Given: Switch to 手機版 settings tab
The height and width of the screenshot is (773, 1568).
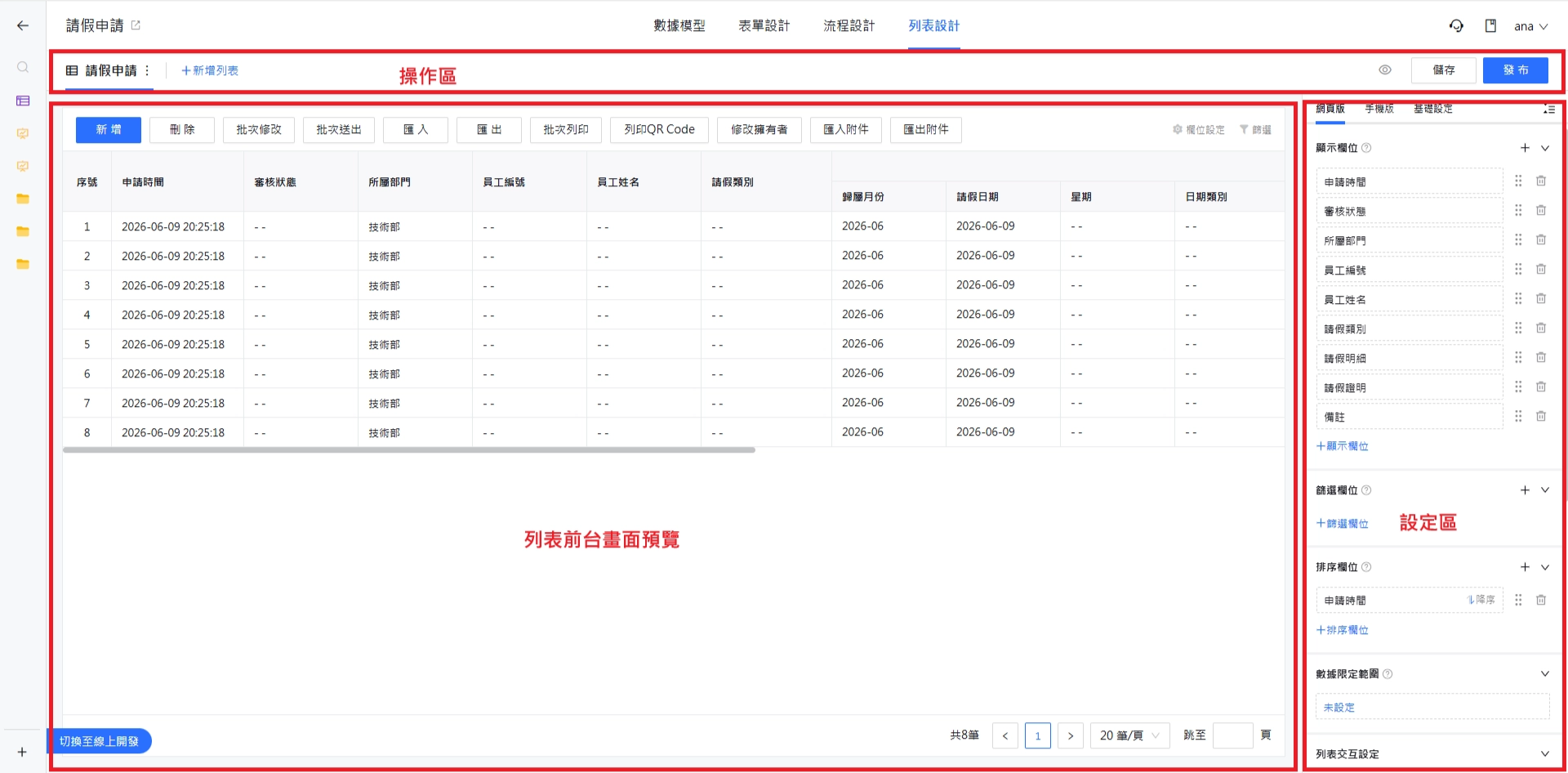Looking at the screenshot, I should [1379, 109].
